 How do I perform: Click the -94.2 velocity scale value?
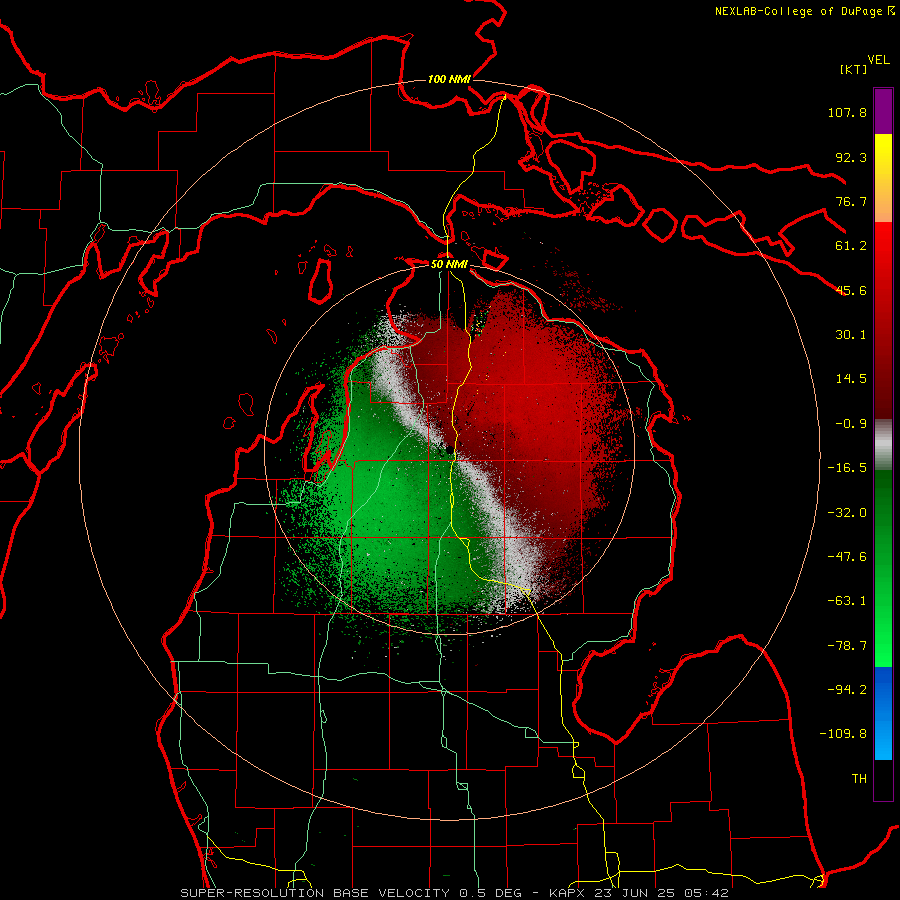[x=847, y=689]
